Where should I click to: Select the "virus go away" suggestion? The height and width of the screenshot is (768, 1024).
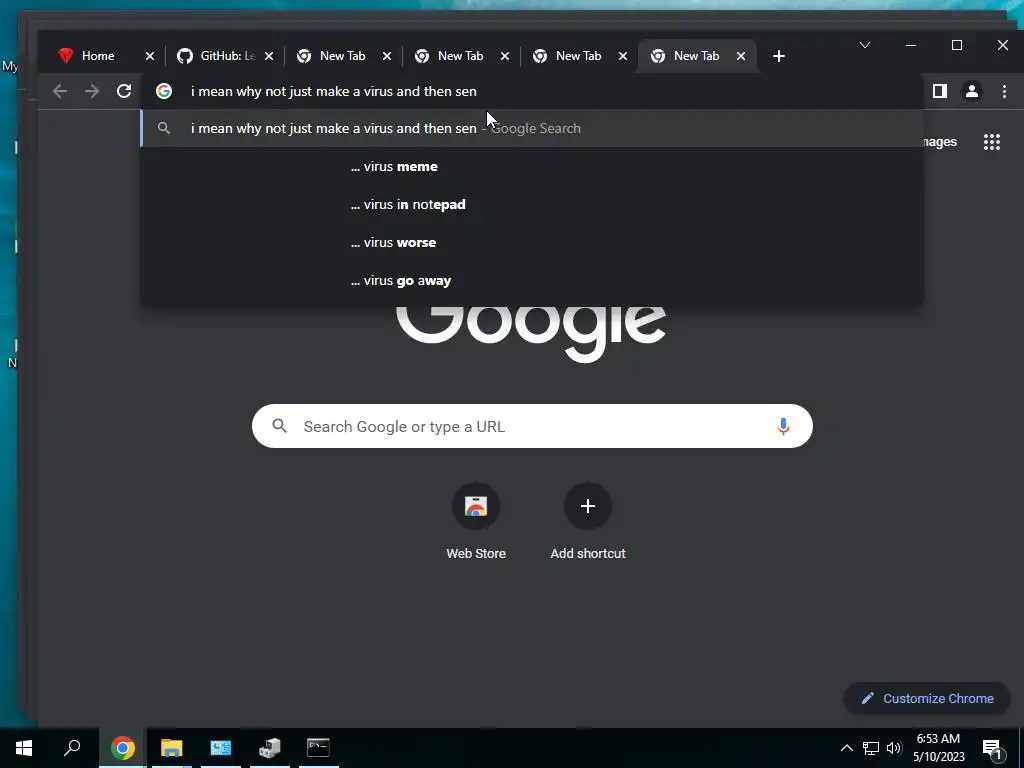pos(532,280)
